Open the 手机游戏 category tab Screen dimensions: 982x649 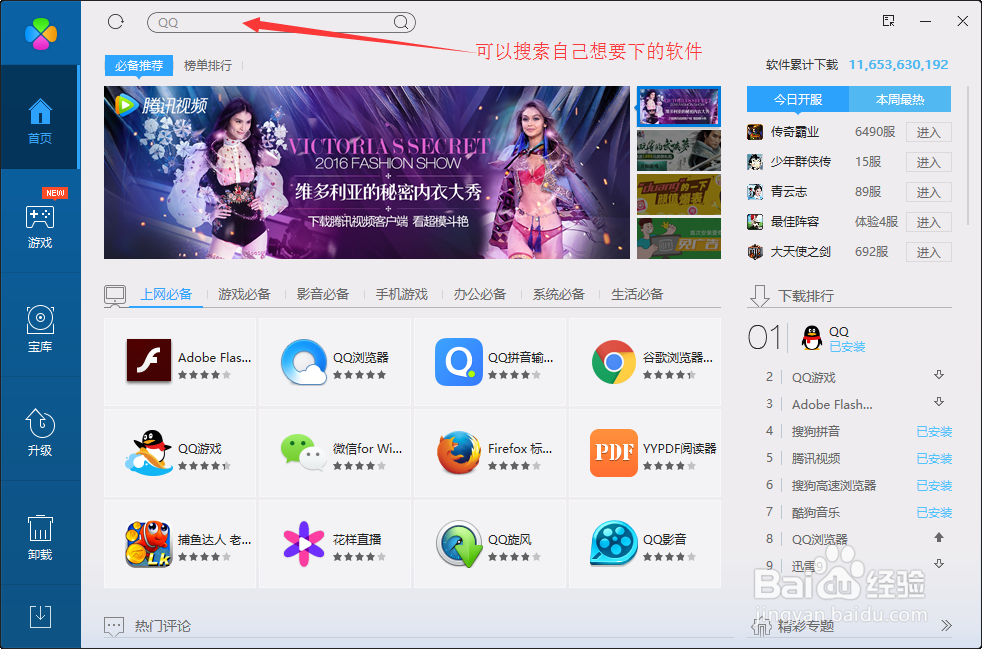click(x=401, y=294)
